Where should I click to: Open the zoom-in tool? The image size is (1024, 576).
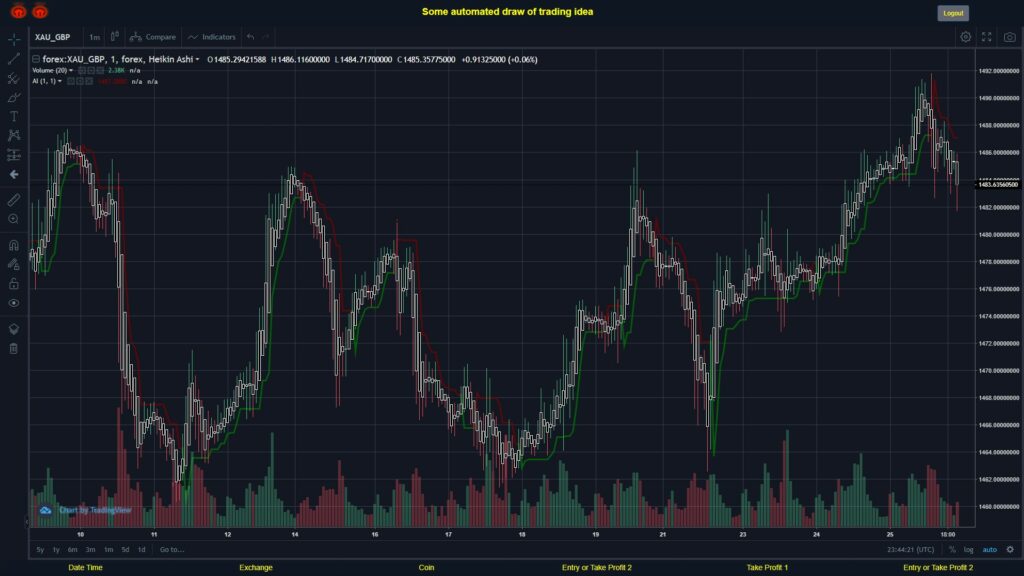click(x=12, y=218)
